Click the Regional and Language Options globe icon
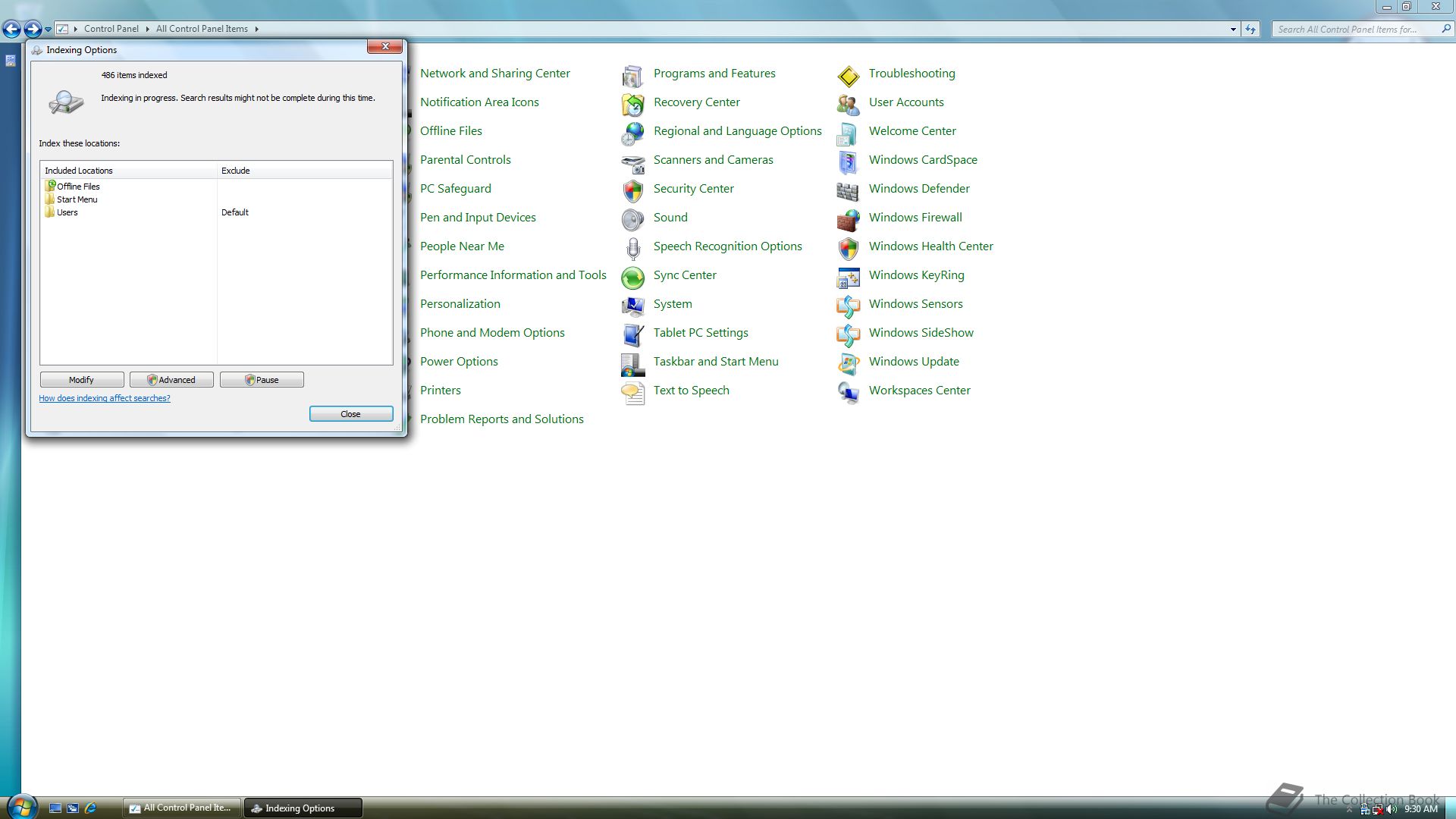The image size is (1456, 819). 632,133
